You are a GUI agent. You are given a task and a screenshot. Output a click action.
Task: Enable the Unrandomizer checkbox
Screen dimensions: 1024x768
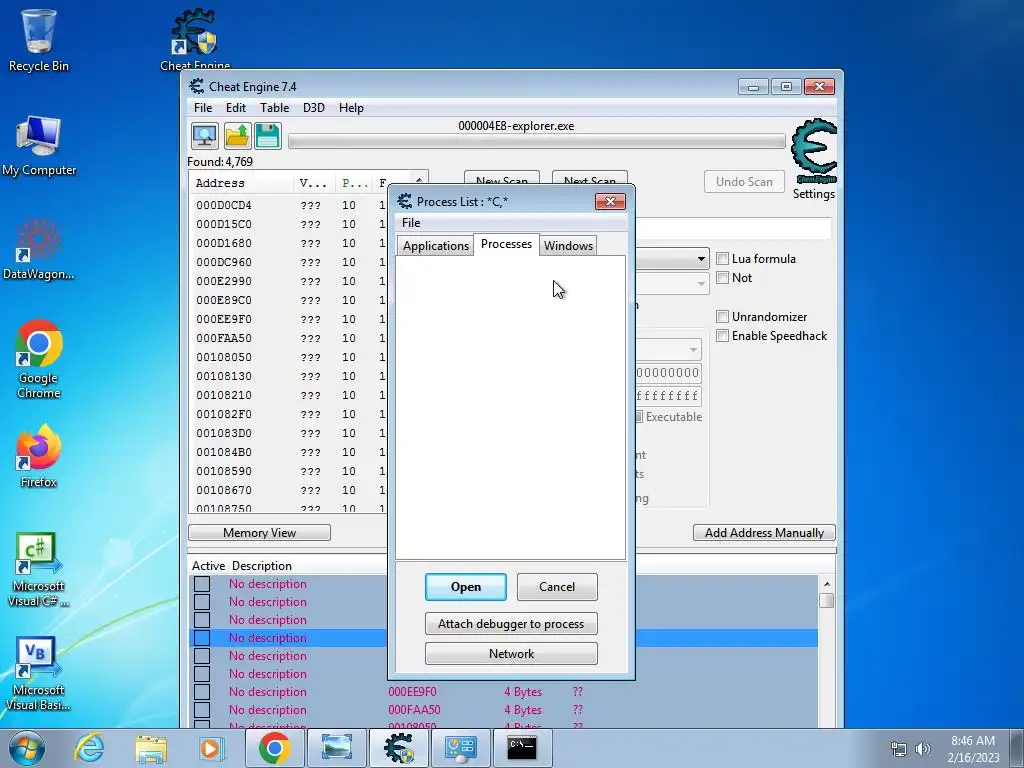722,317
